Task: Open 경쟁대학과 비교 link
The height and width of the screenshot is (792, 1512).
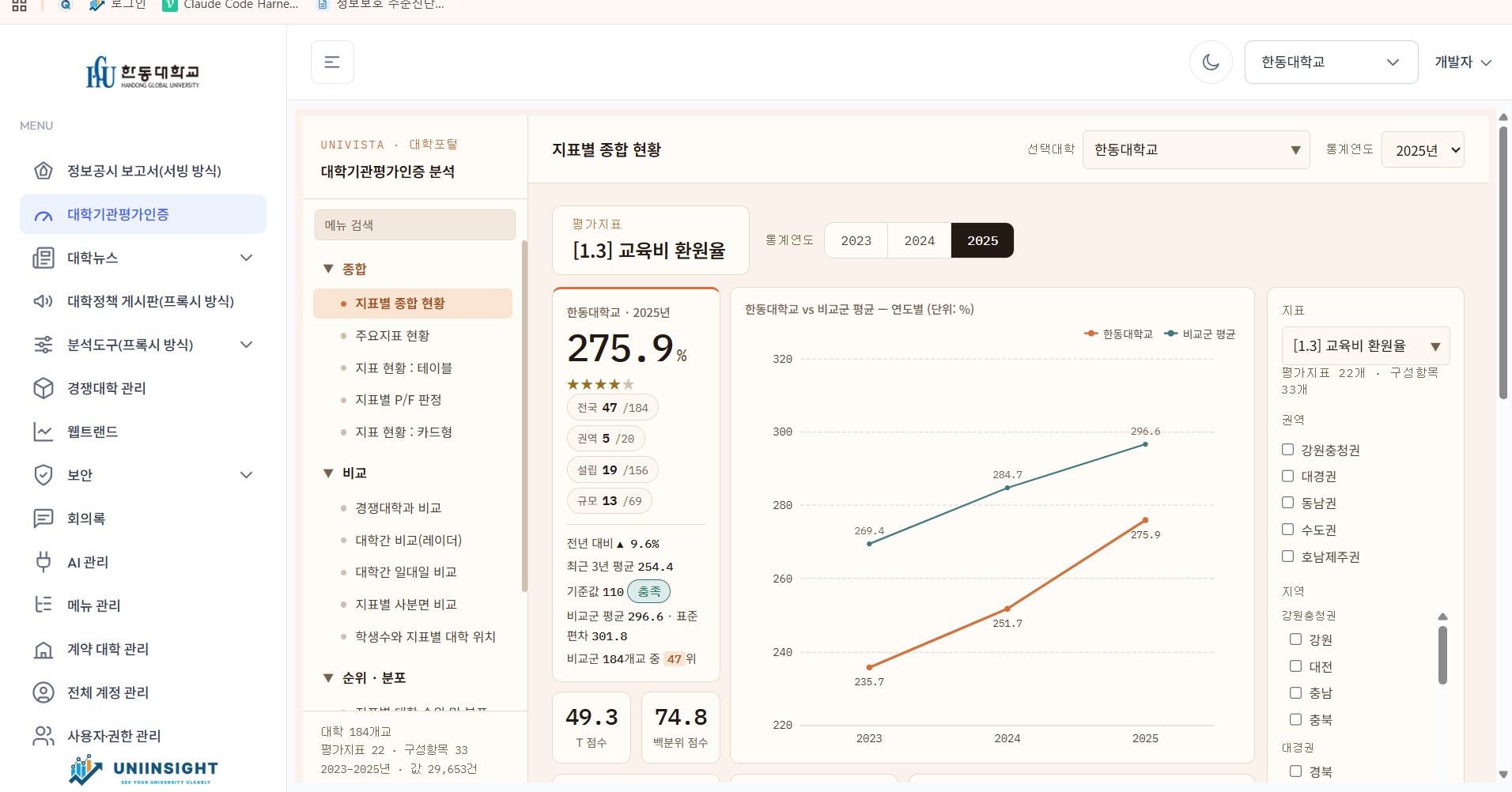Action: click(398, 508)
